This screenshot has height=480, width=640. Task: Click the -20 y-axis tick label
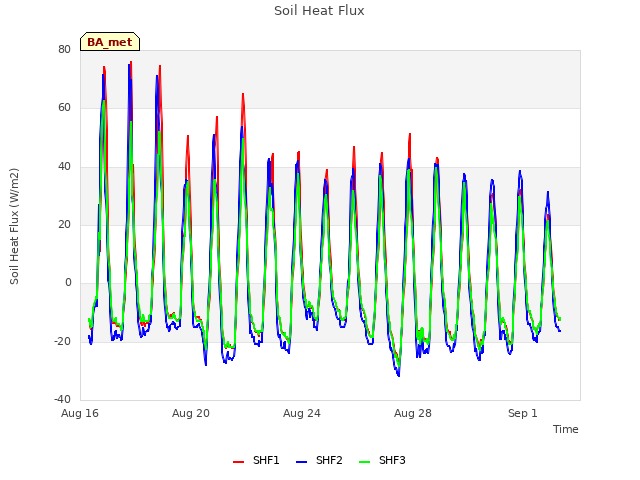[62, 341]
